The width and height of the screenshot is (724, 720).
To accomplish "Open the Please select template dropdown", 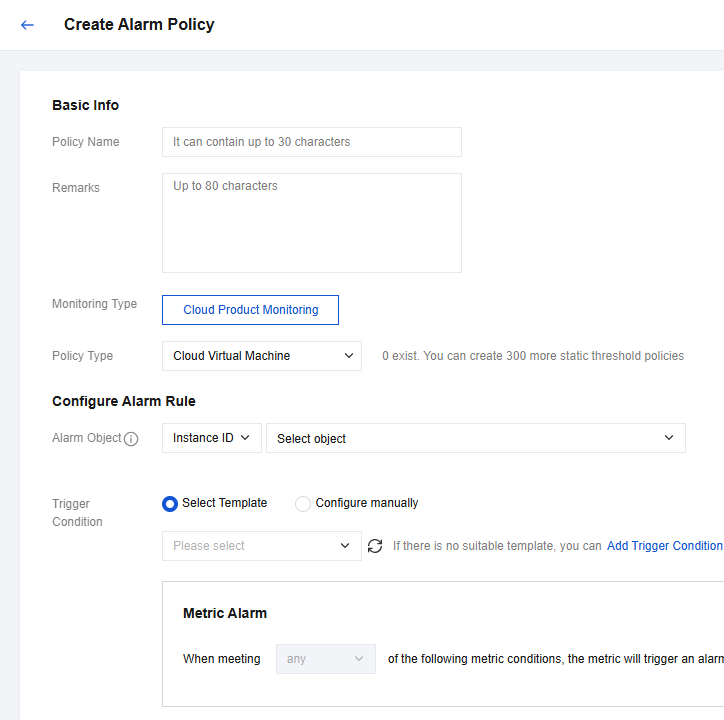I will click(262, 546).
